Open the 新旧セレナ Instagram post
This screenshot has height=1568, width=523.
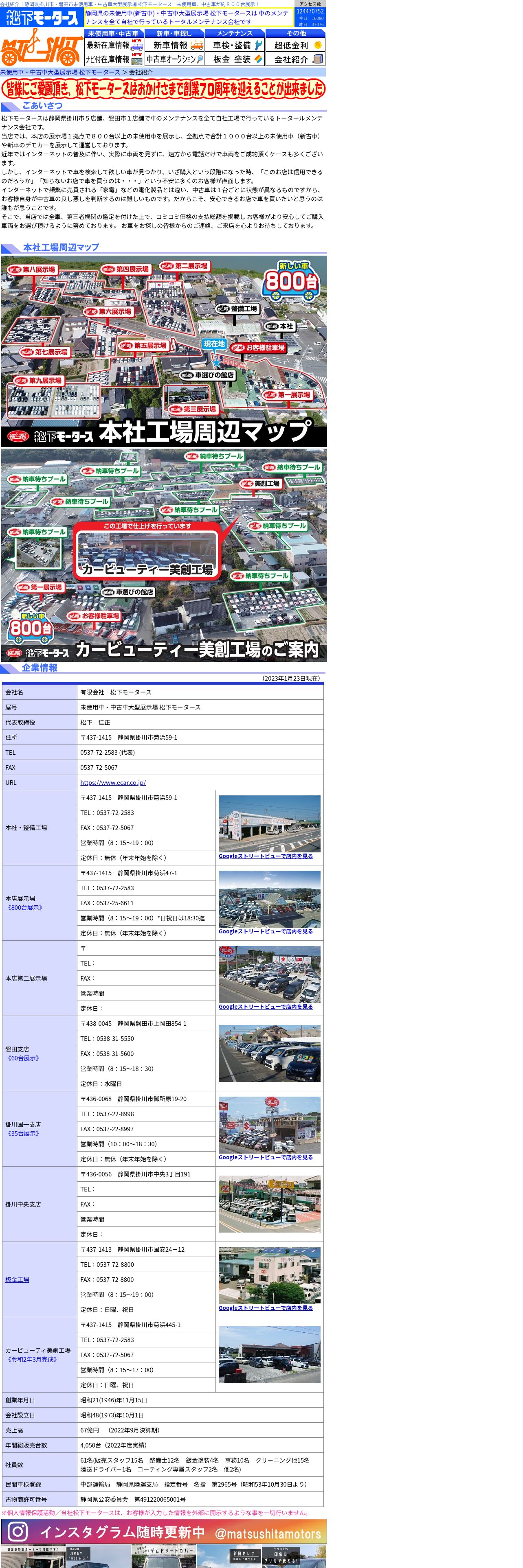pyautogui.click(x=229, y=1557)
